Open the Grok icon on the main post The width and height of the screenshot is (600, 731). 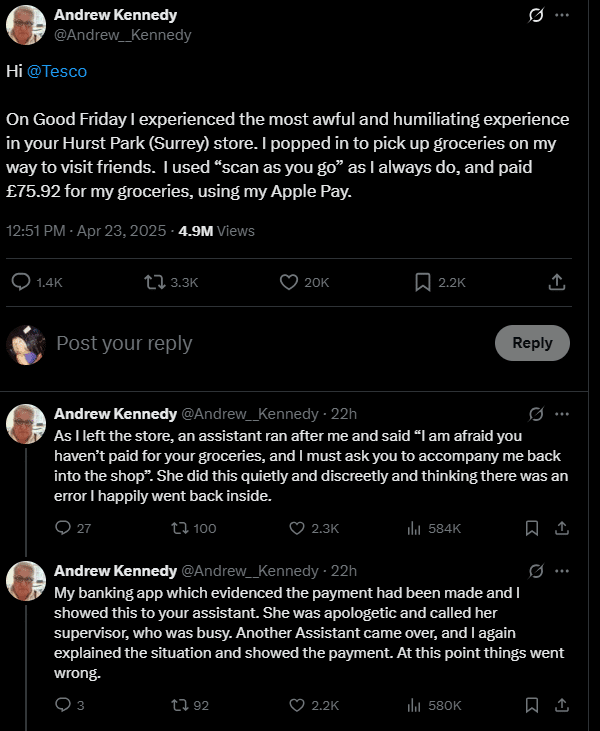click(x=536, y=15)
